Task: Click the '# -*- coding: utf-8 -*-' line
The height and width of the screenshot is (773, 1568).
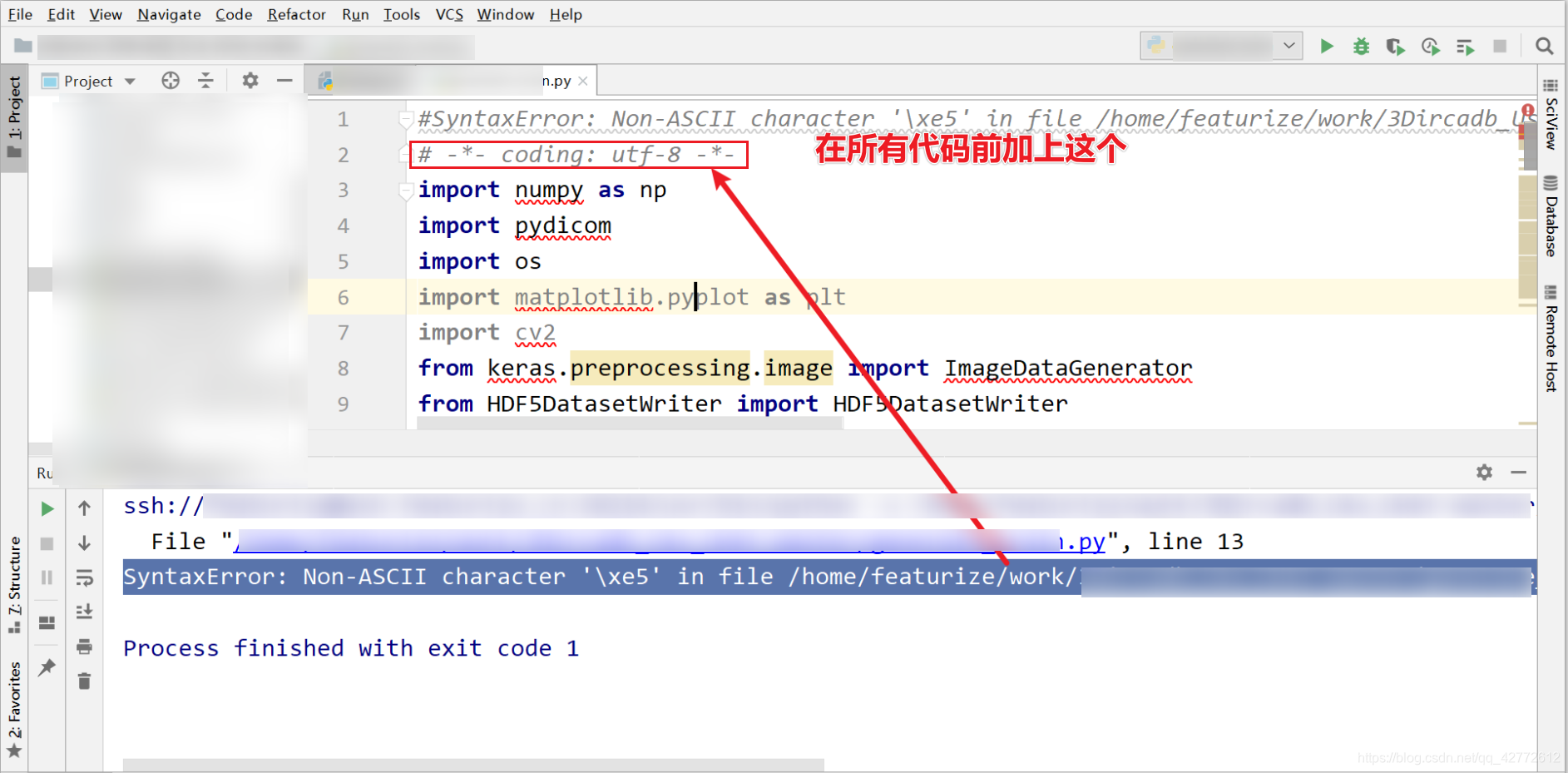Action: (x=576, y=155)
